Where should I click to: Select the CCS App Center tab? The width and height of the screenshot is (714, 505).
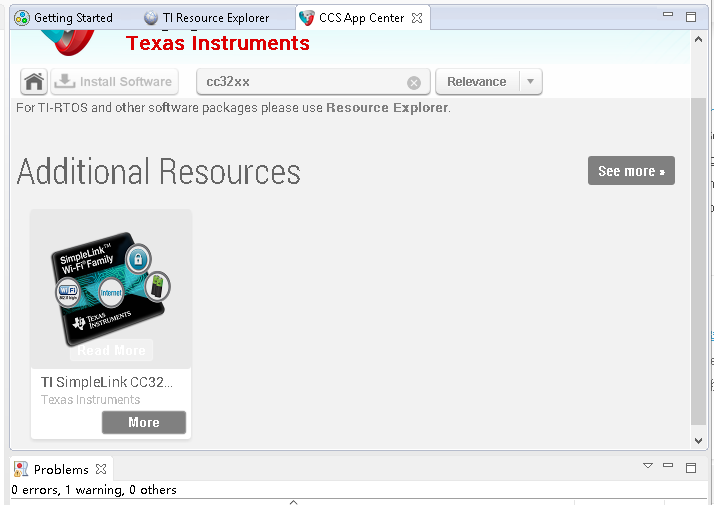point(362,18)
